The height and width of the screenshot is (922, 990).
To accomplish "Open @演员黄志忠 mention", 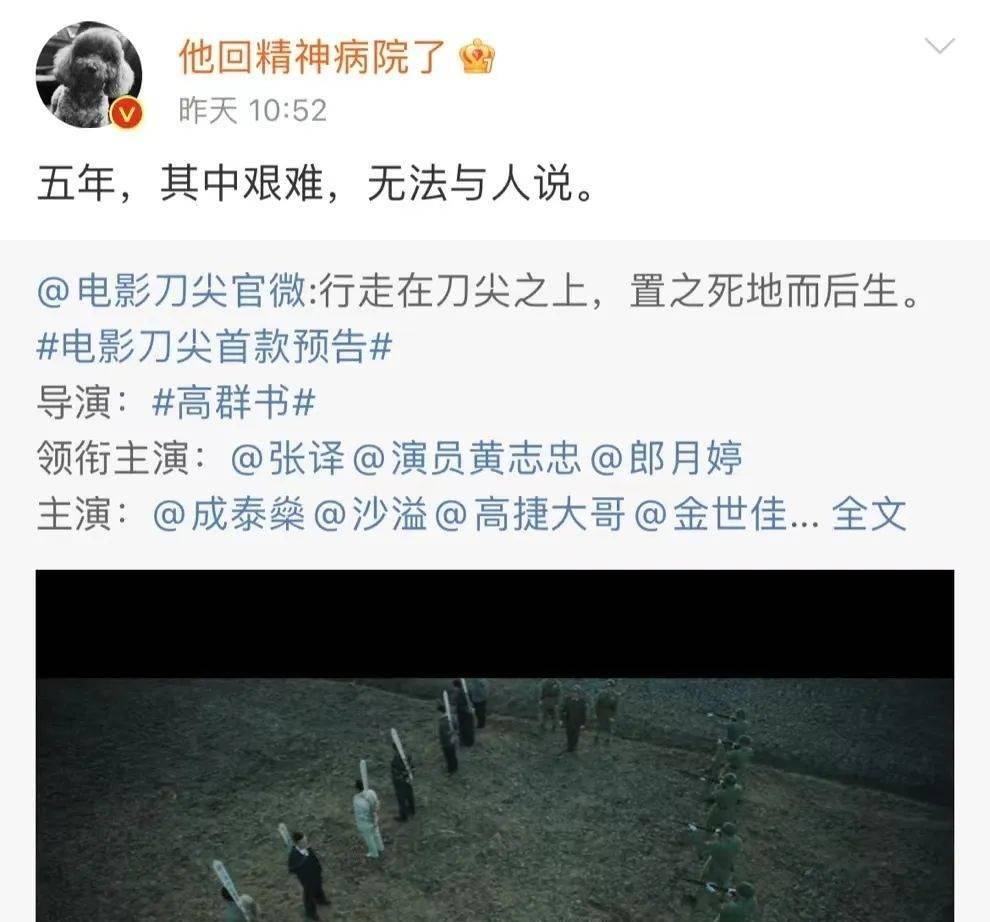I will 466,458.
